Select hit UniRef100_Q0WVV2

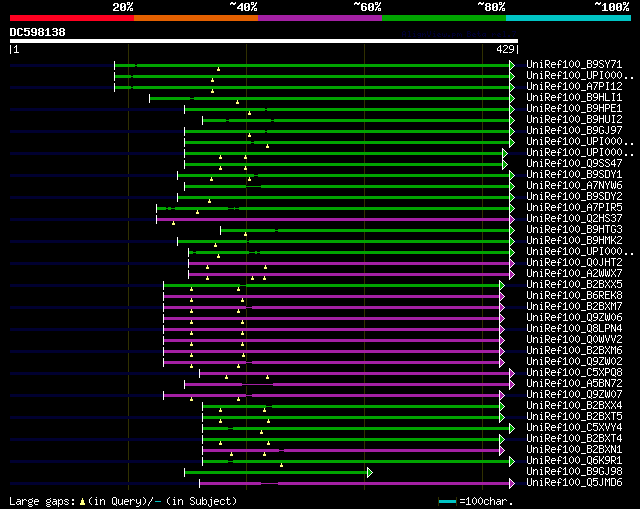point(574,340)
